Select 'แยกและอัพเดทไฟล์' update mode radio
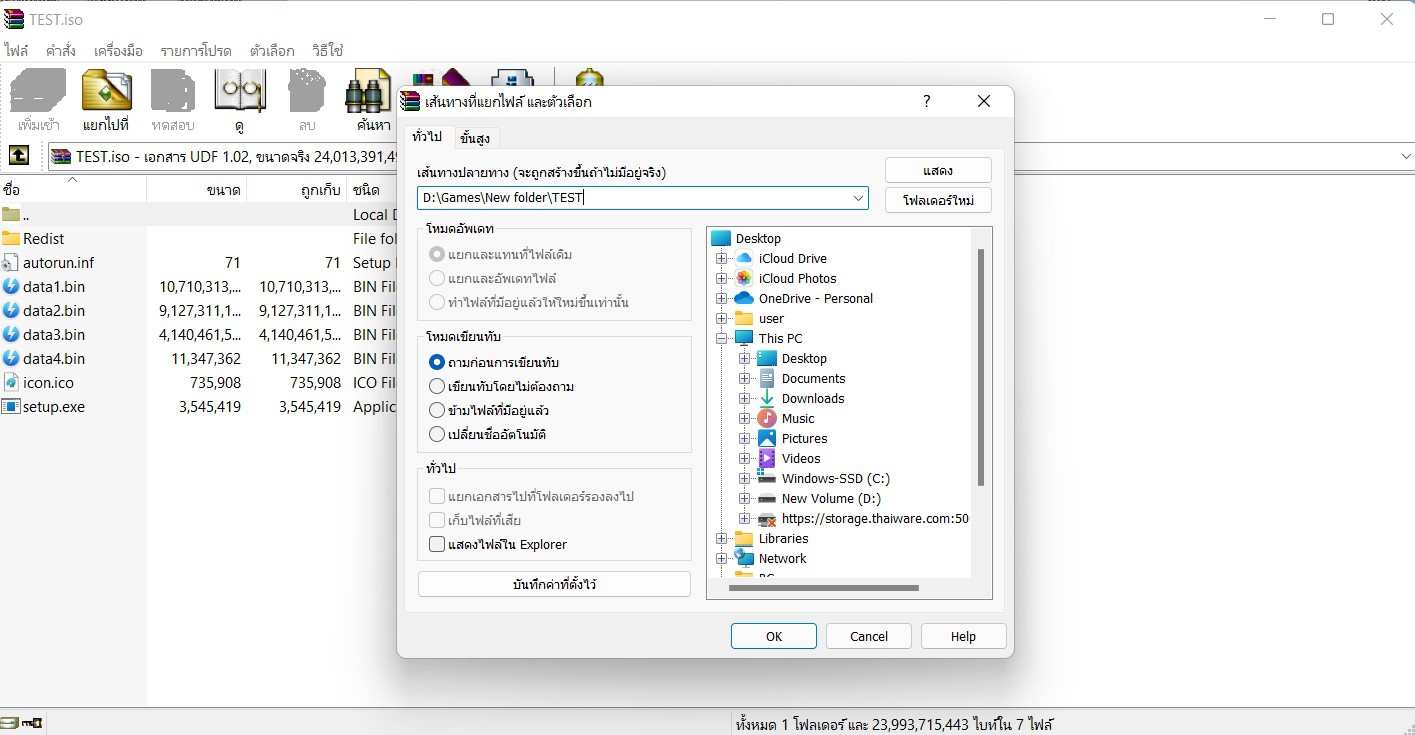Image resolution: width=1415 pixels, height=735 pixels. pos(437,278)
